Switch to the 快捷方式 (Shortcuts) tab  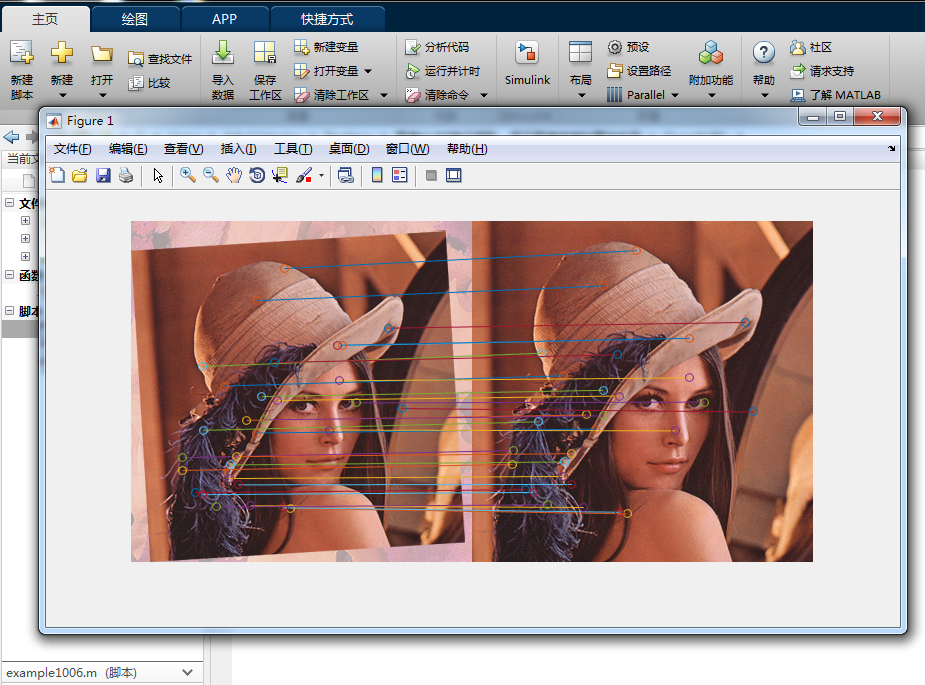coord(327,19)
